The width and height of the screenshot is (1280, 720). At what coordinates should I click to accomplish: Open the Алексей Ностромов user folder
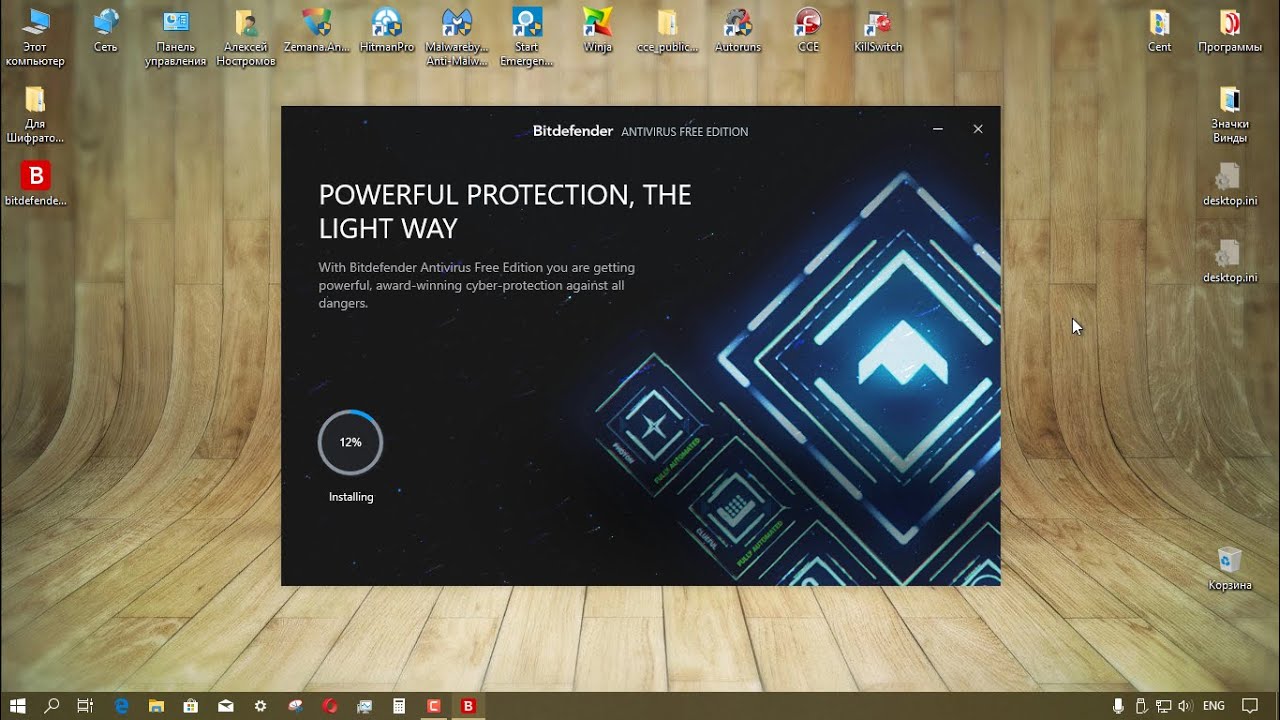coord(246,37)
